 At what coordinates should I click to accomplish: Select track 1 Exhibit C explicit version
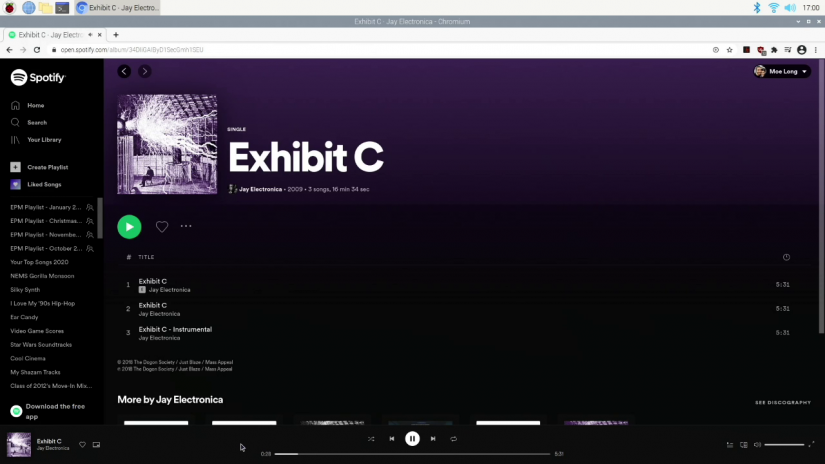pyautogui.click(x=458, y=285)
